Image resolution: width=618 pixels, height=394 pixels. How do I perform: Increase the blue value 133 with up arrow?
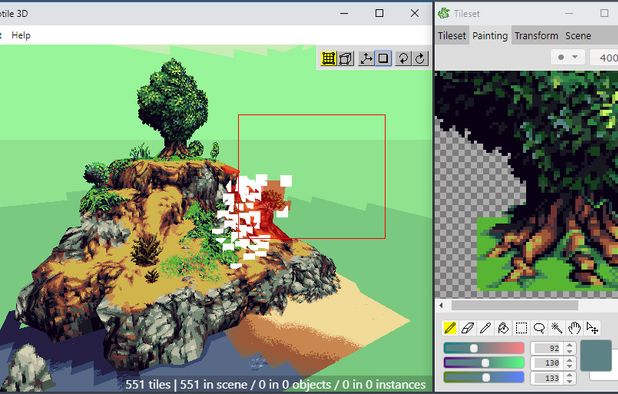tap(570, 375)
